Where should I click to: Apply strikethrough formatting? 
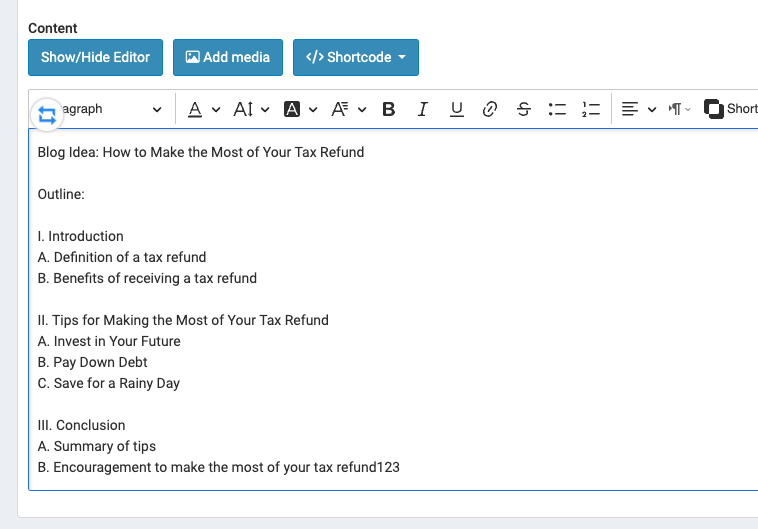(x=524, y=109)
